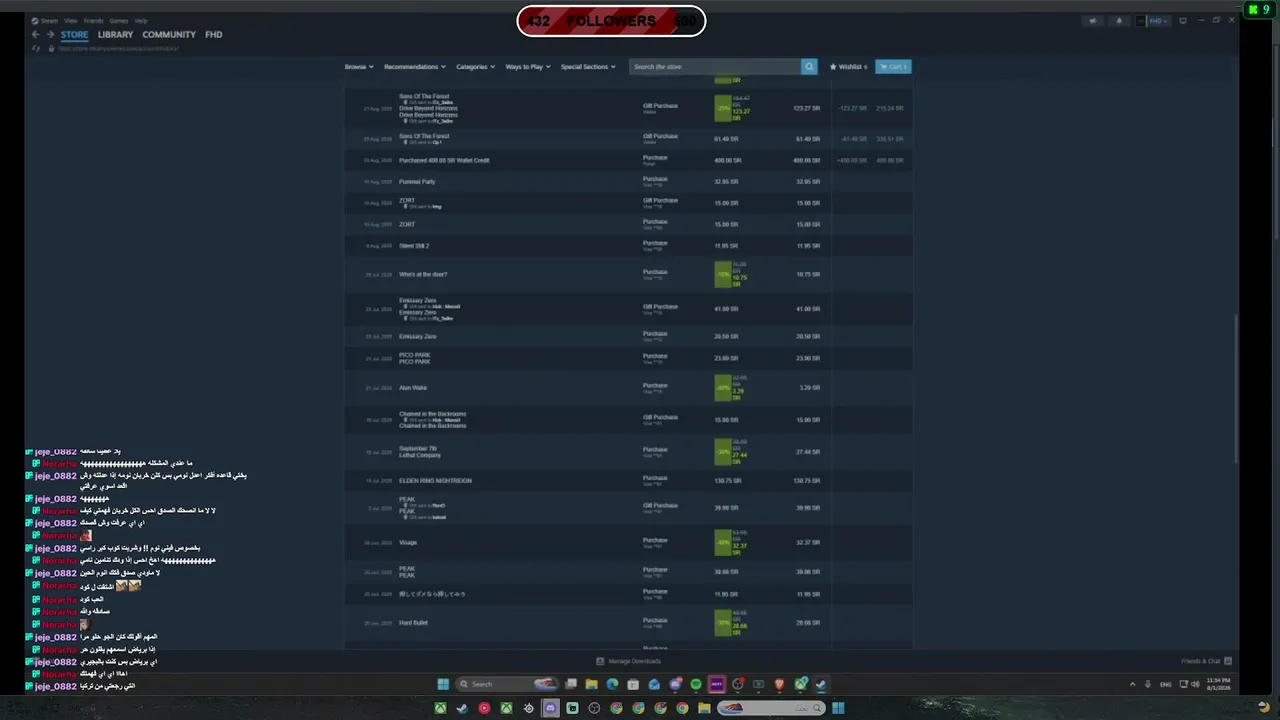Click the Visage purchase entry
The width and height of the screenshot is (1280, 720).
click(408, 543)
